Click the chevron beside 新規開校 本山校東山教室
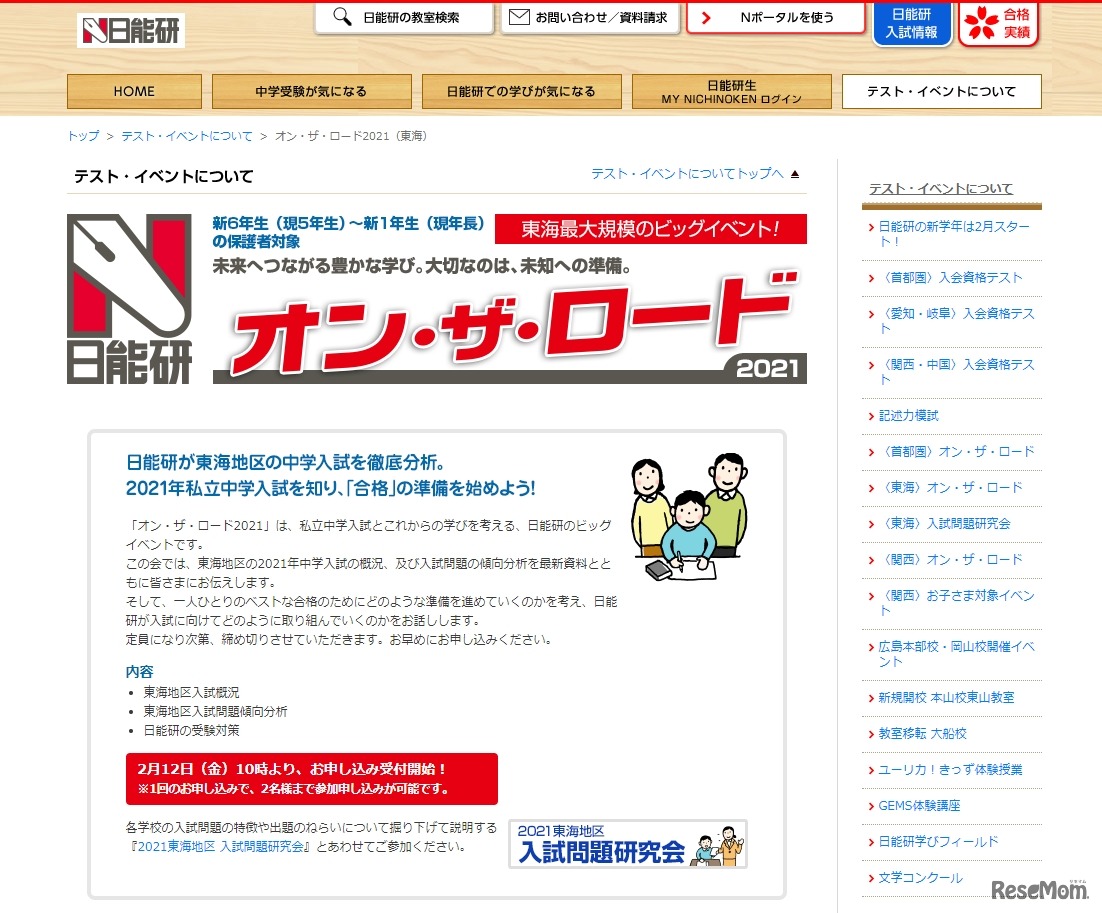 click(x=871, y=698)
